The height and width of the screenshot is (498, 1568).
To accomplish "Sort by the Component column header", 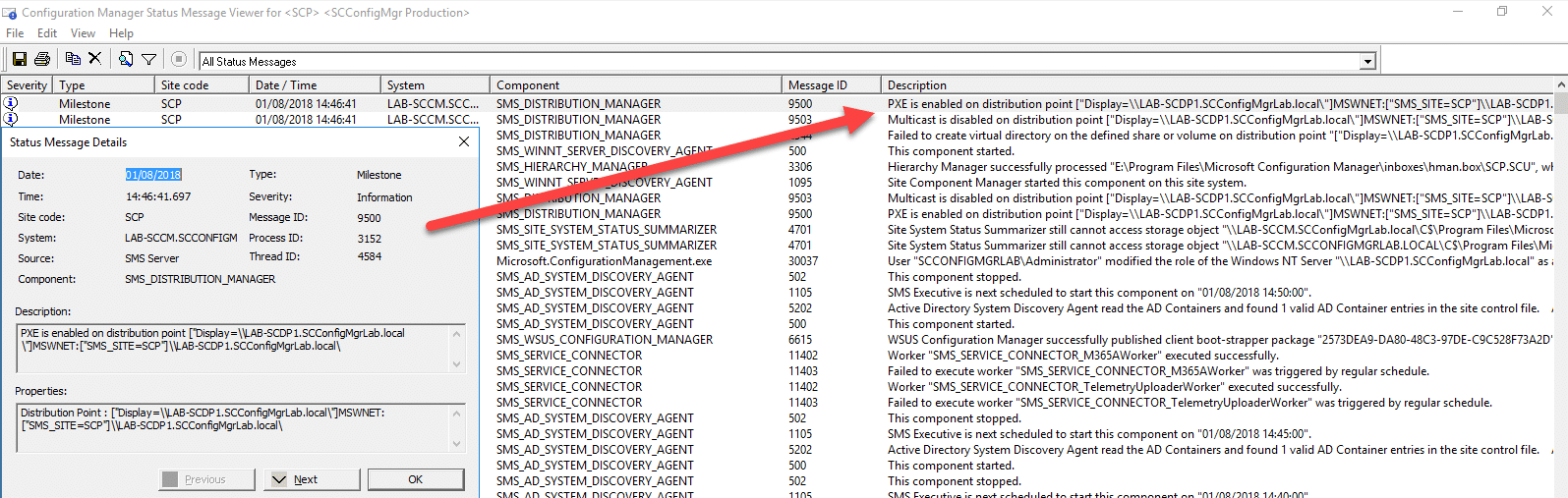I will tap(635, 85).
